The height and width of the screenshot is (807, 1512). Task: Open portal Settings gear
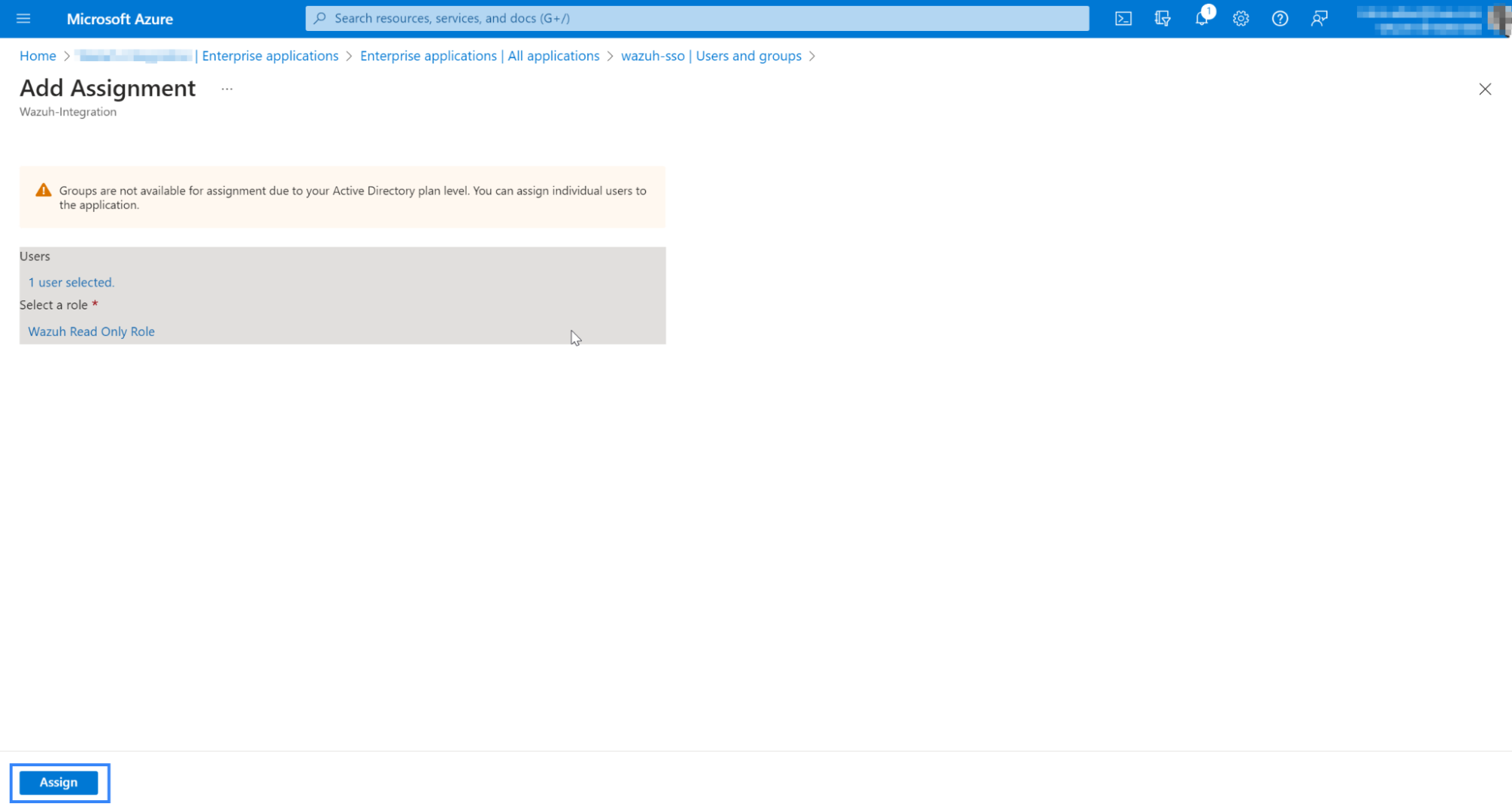coord(1240,18)
